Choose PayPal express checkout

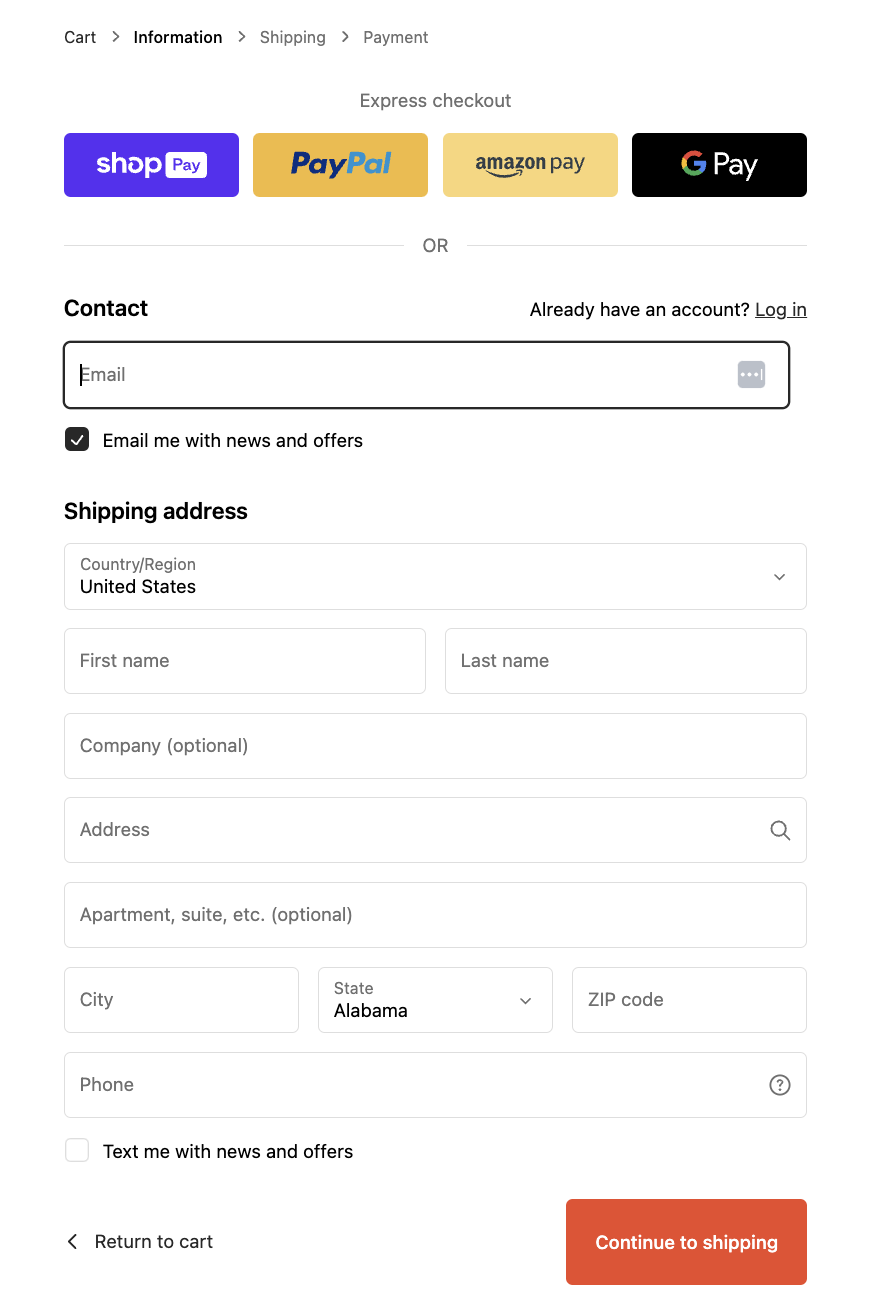340,165
